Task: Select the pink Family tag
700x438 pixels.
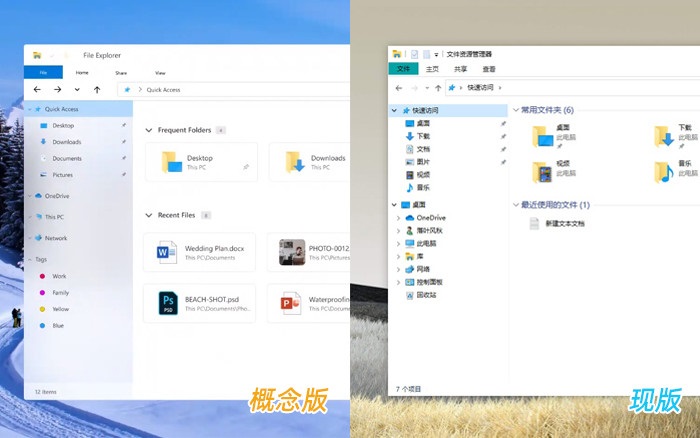Action: click(60, 293)
